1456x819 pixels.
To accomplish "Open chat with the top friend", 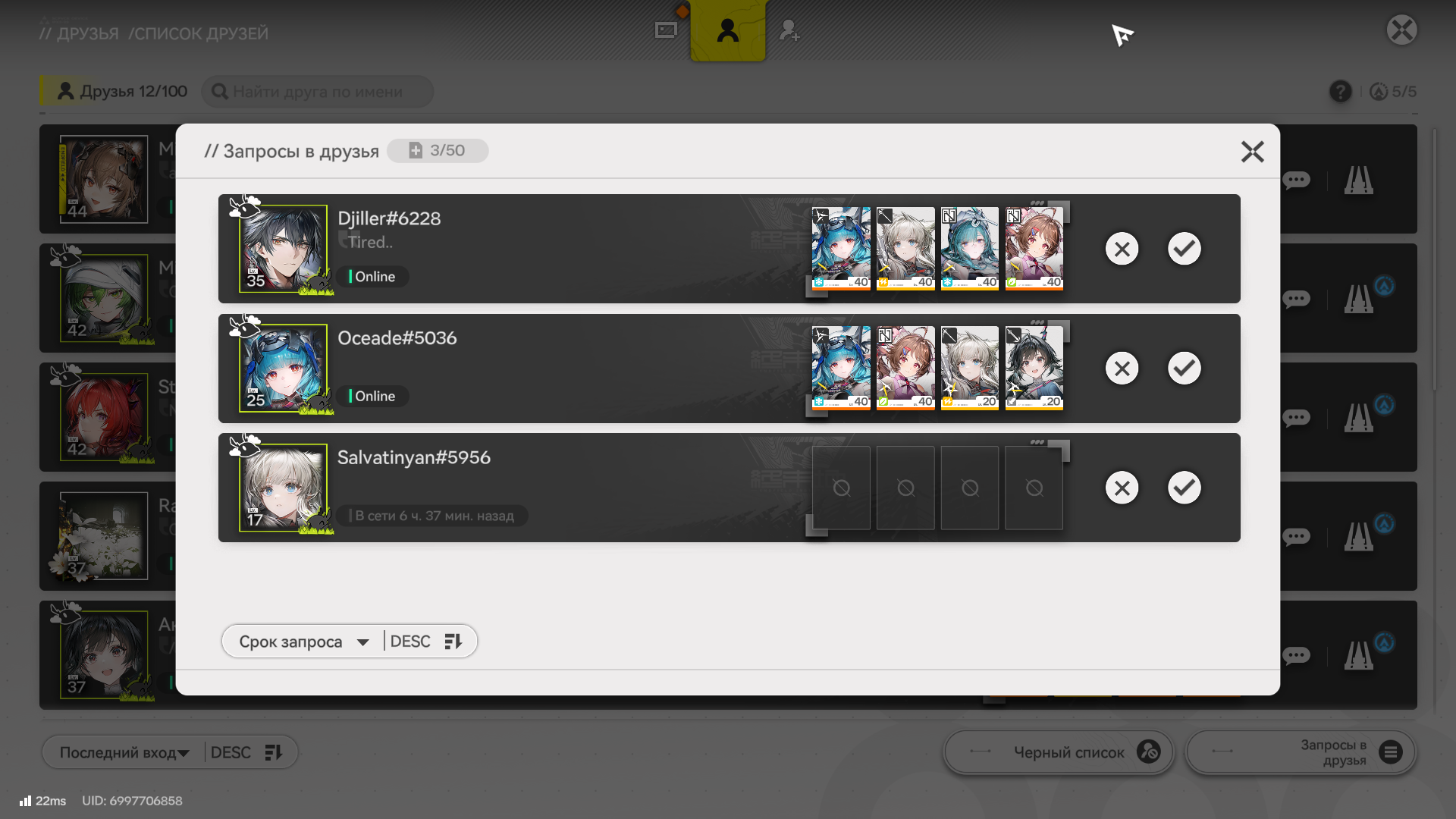I will click(1296, 180).
